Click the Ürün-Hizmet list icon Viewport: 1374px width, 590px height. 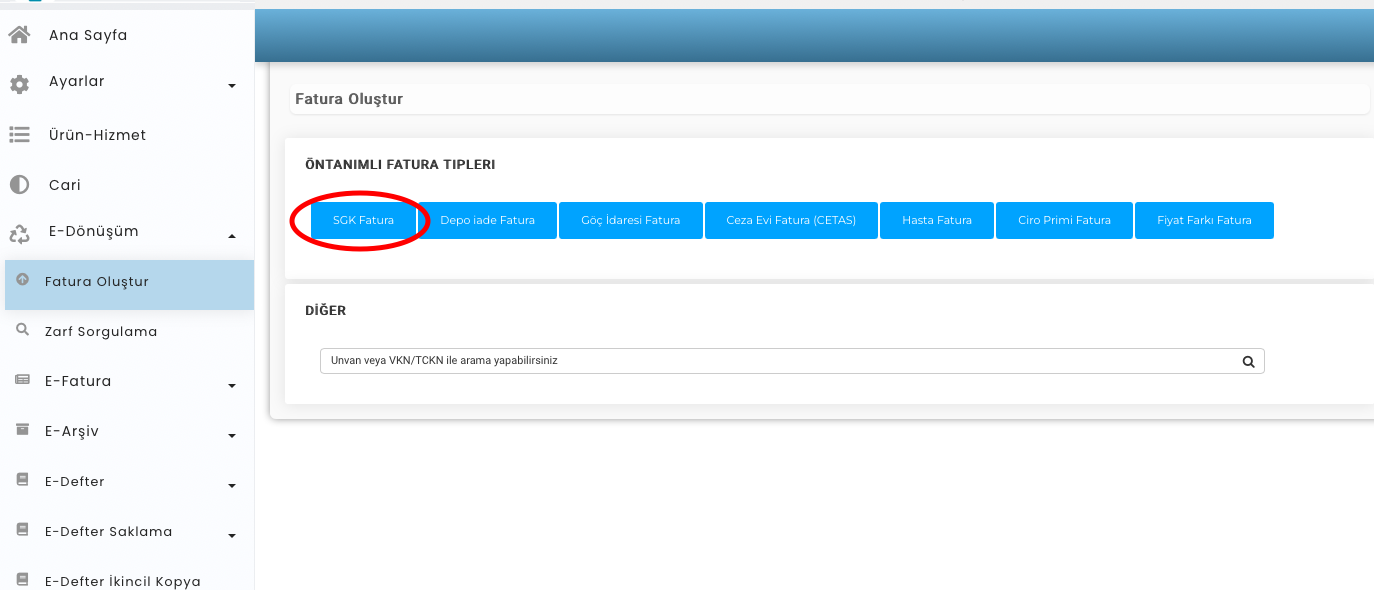[x=19, y=135]
